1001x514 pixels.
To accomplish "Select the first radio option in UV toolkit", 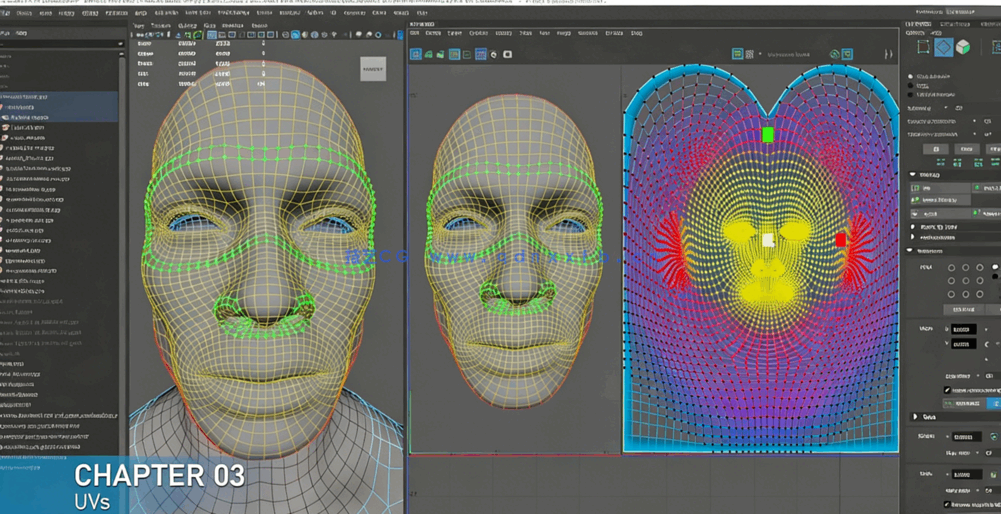I will tap(911, 76).
